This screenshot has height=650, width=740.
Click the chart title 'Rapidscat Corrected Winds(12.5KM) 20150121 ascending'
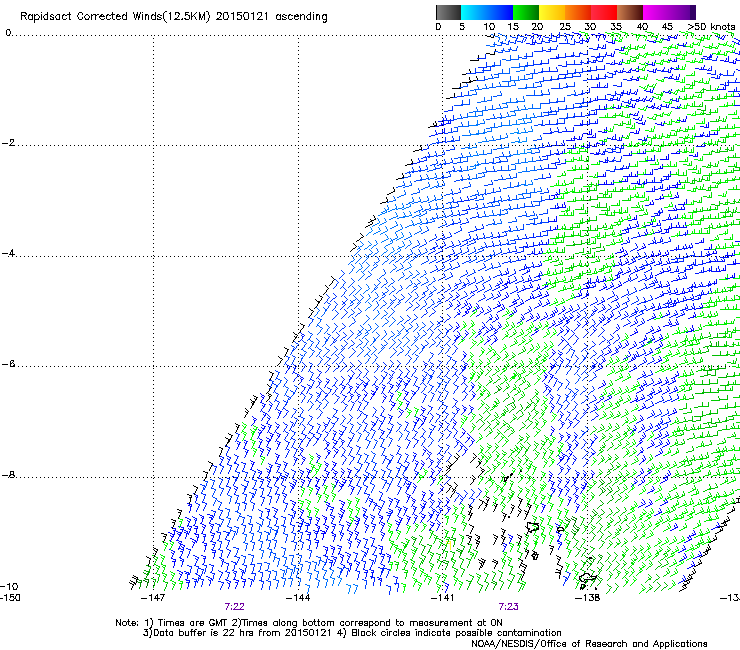(174, 17)
